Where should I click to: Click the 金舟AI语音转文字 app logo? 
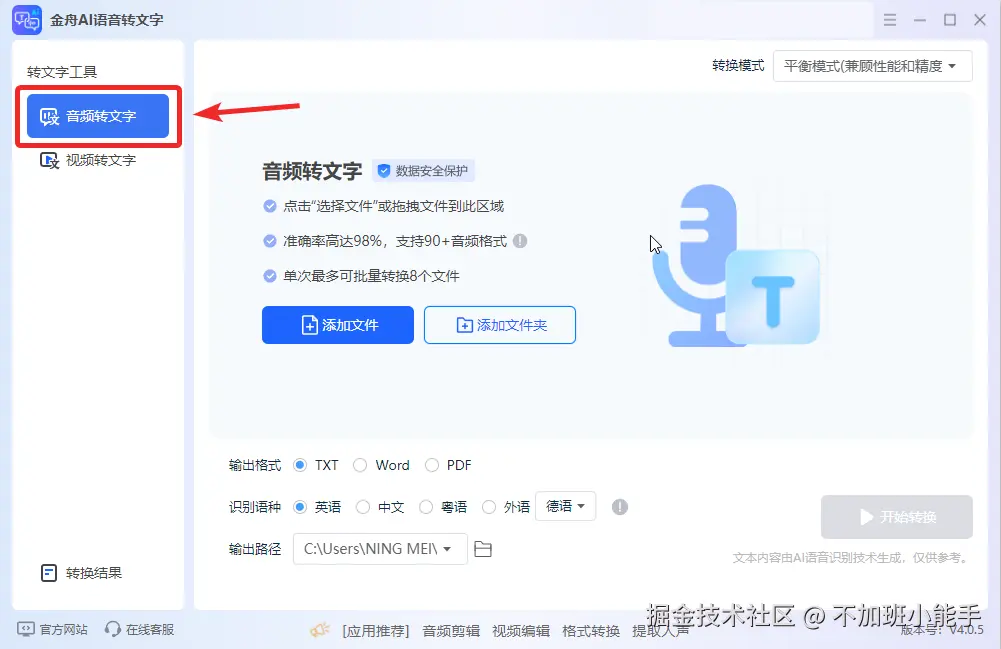pyautogui.click(x=27, y=20)
